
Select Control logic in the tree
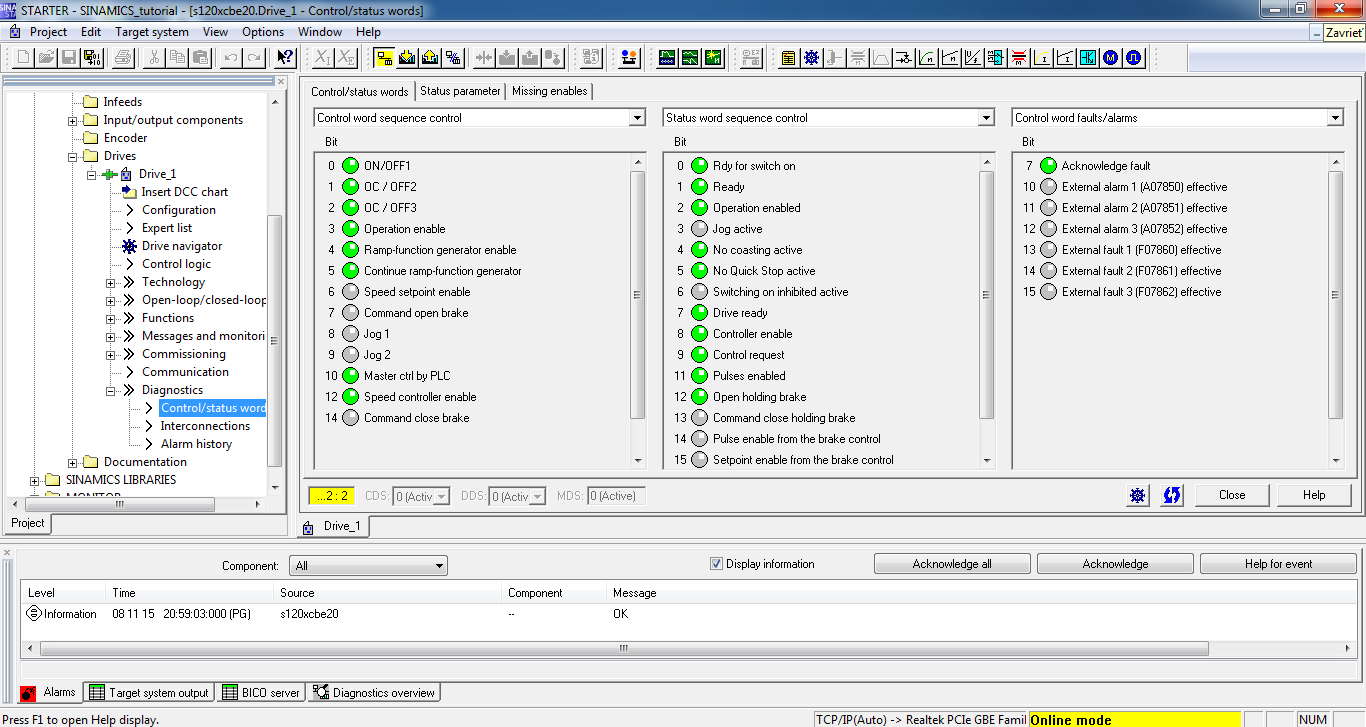[x=176, y=264]
